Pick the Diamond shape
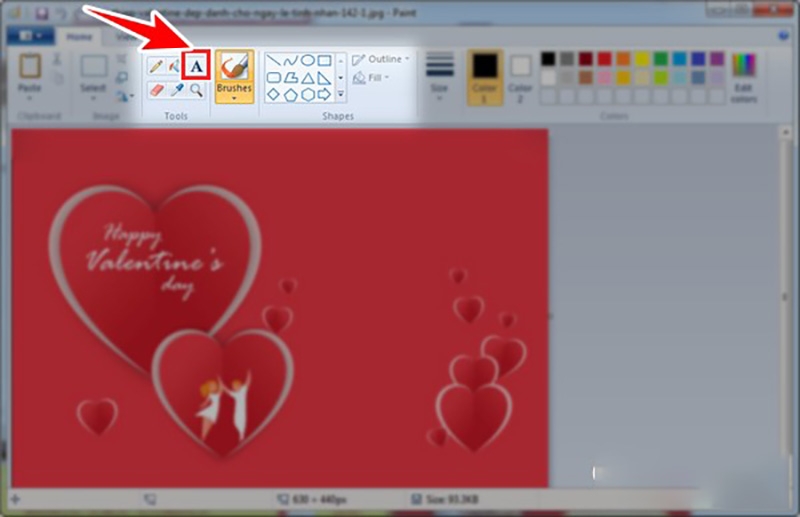Screen dimensions: 800x517 click(x=274, y=94)
